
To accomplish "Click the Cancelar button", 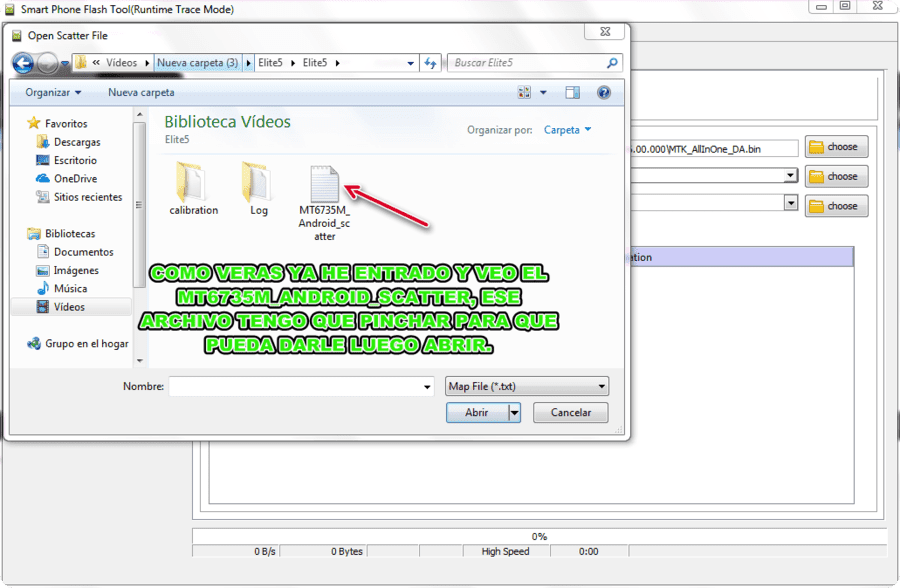I will [571, 412].
